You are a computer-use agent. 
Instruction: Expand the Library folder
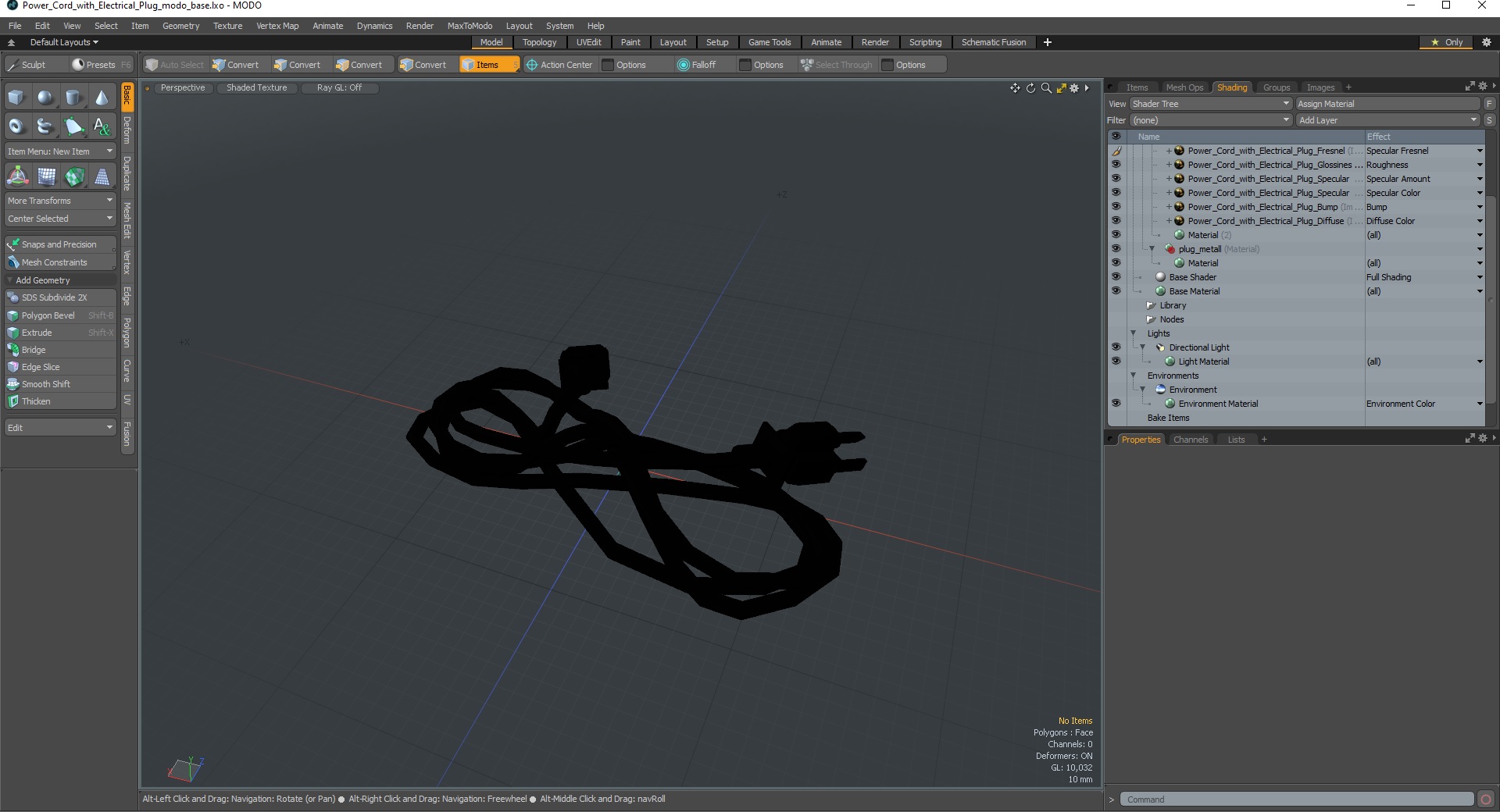(x=1151, y=305)
